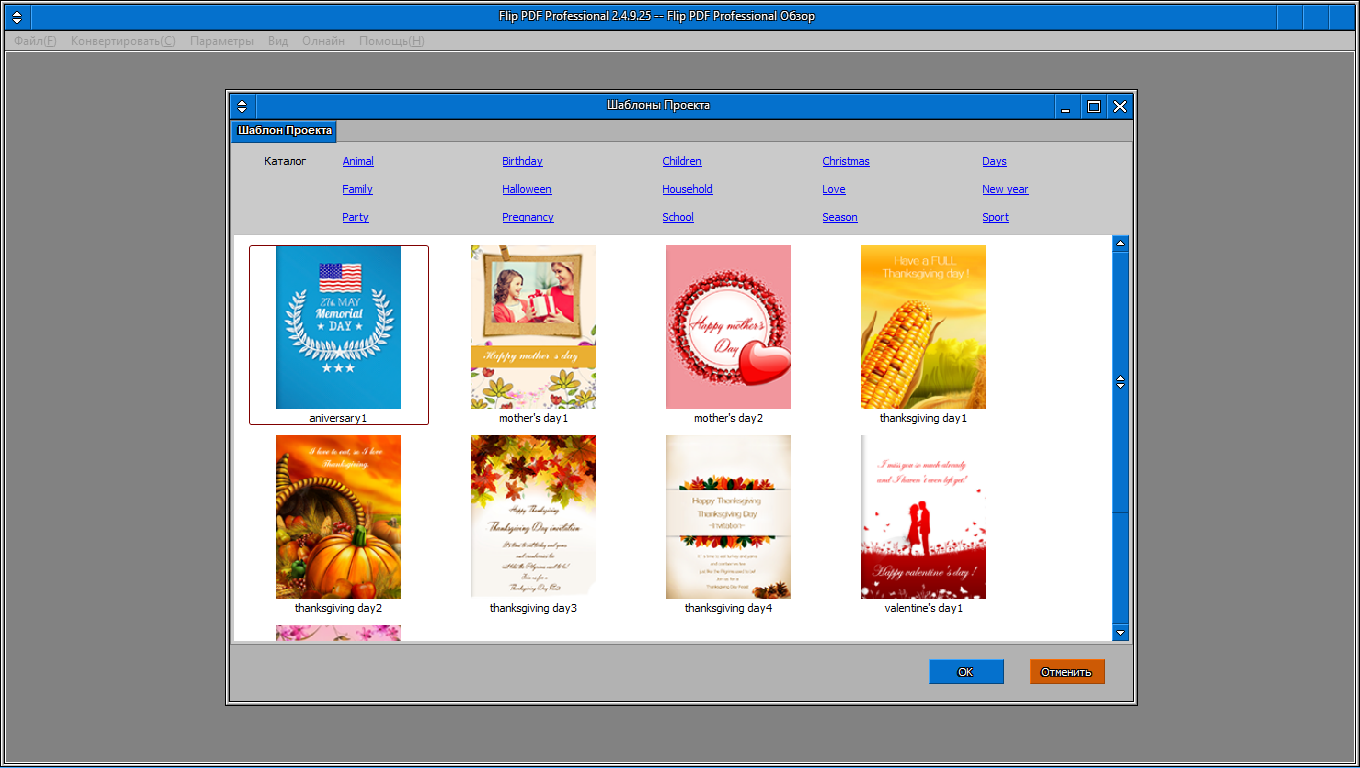Maximize the Шаблоны Проекта dialog
The height and width of the screenshot is (768, 1360).
pyautogui.click(x=1094, y=106)
